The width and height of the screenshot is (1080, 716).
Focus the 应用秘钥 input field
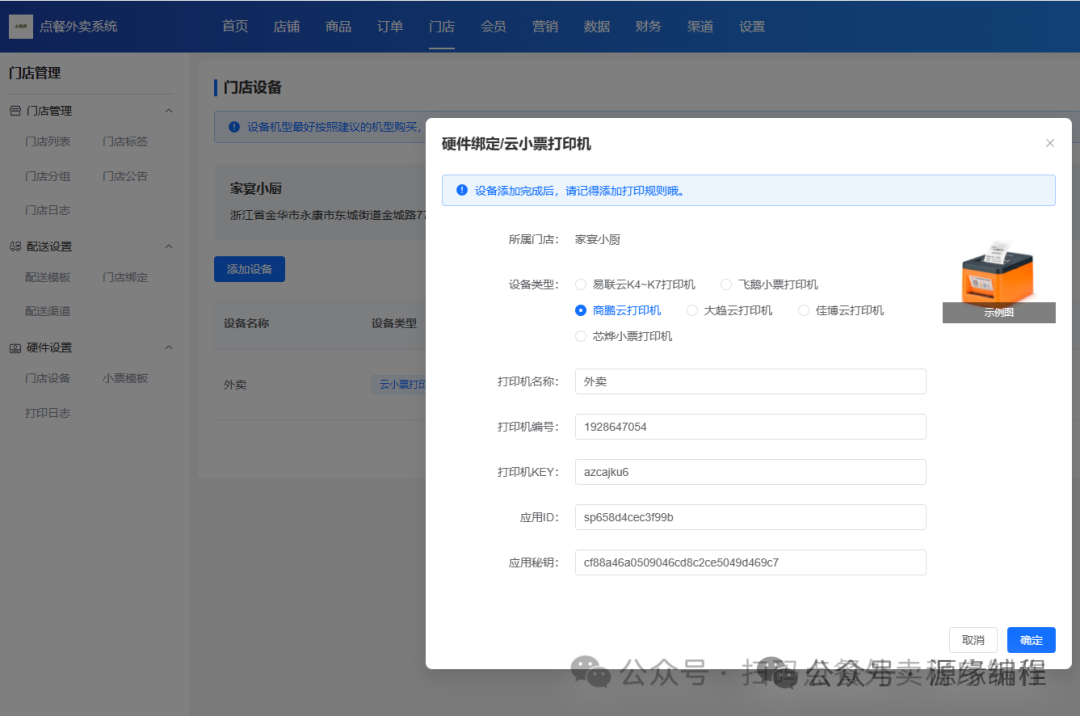pos(750,562)
